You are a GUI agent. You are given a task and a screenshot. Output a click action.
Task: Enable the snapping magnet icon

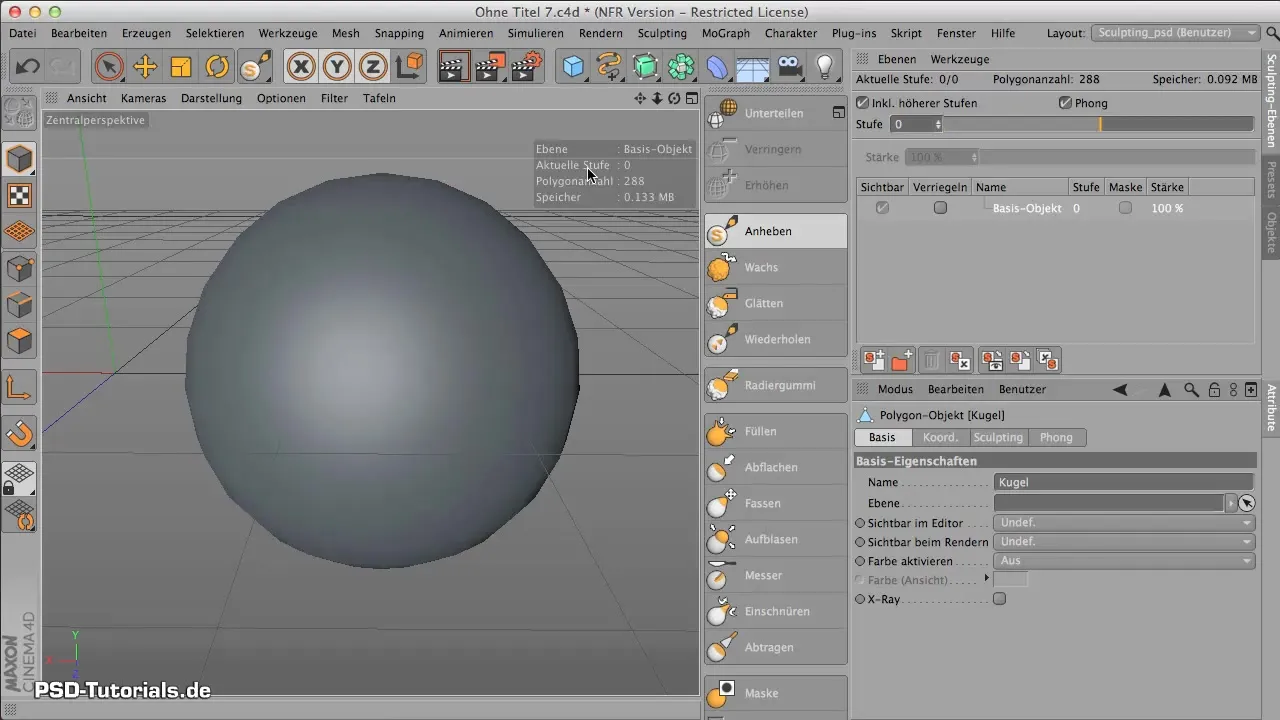tap(20, 433)
